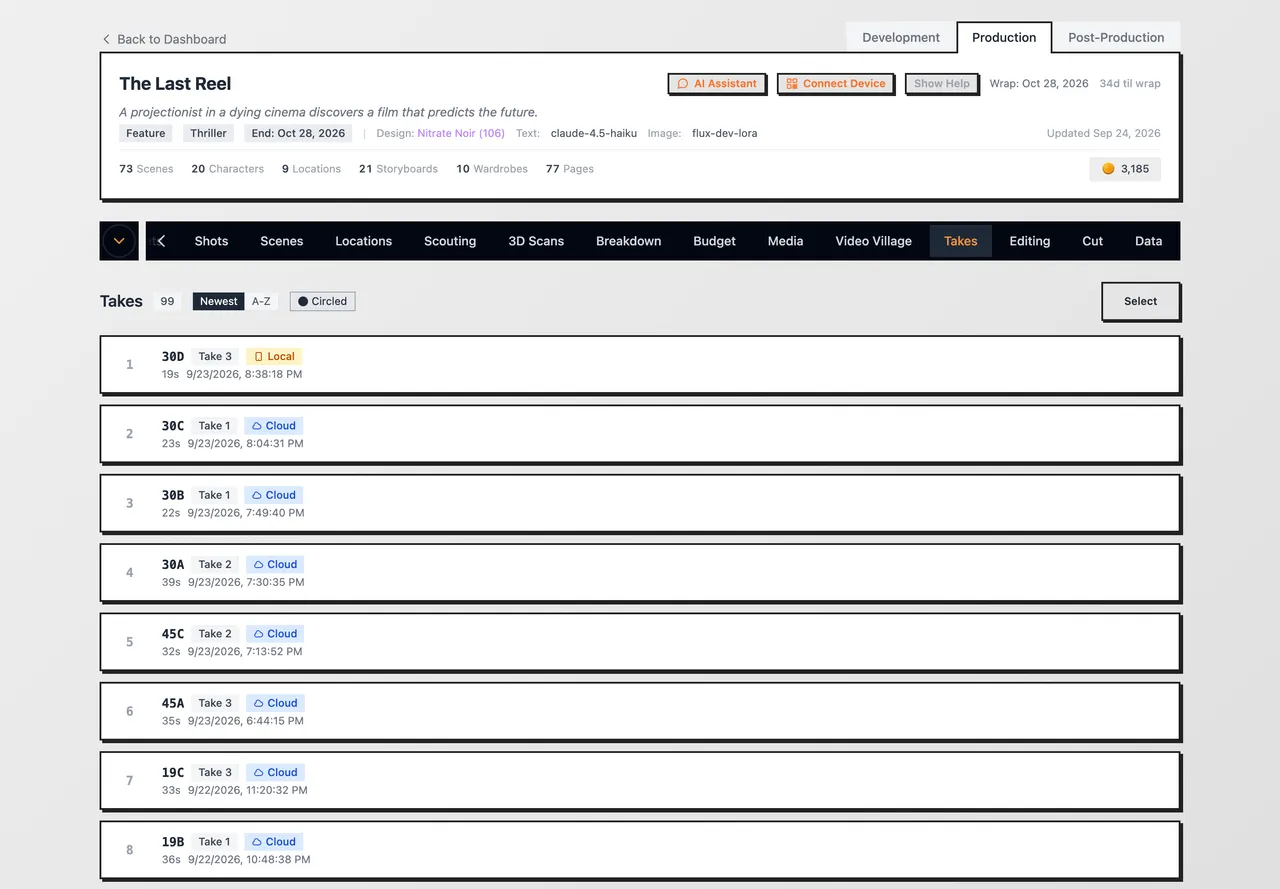Click the 3,185 coin balance

coord(1125,169)
